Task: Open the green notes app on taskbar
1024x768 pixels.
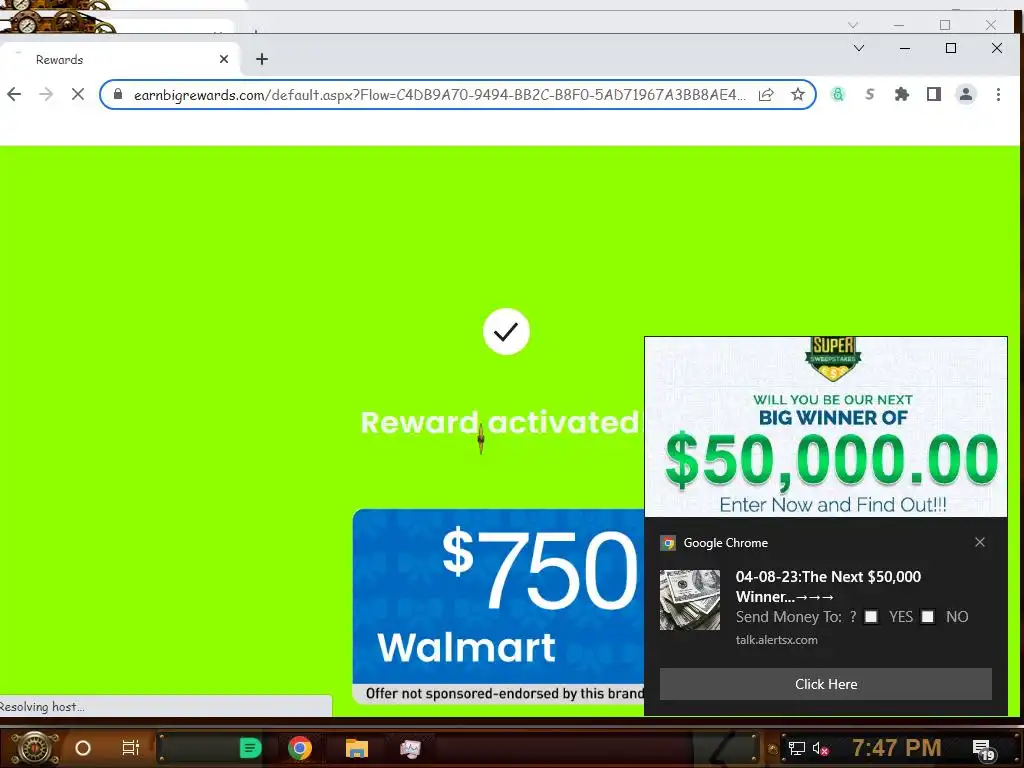Action: (x=250, y=748)
